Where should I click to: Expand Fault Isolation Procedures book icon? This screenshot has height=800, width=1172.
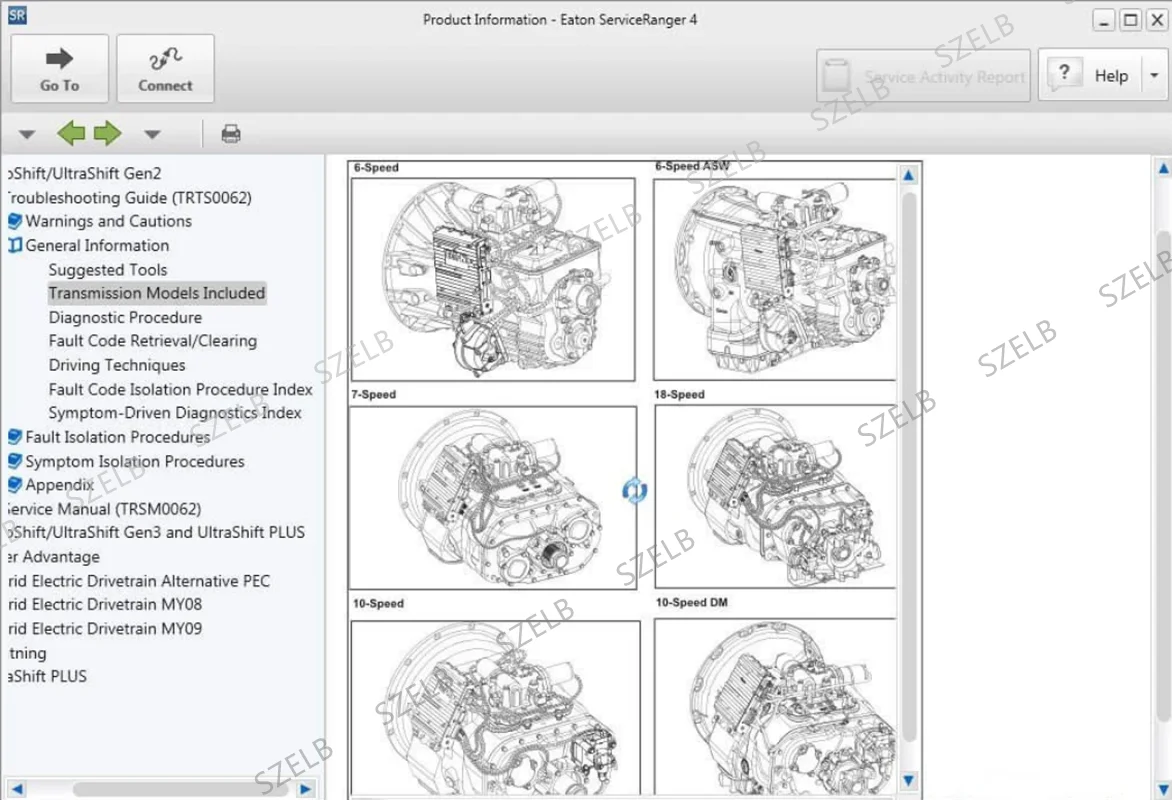(14, 437)
